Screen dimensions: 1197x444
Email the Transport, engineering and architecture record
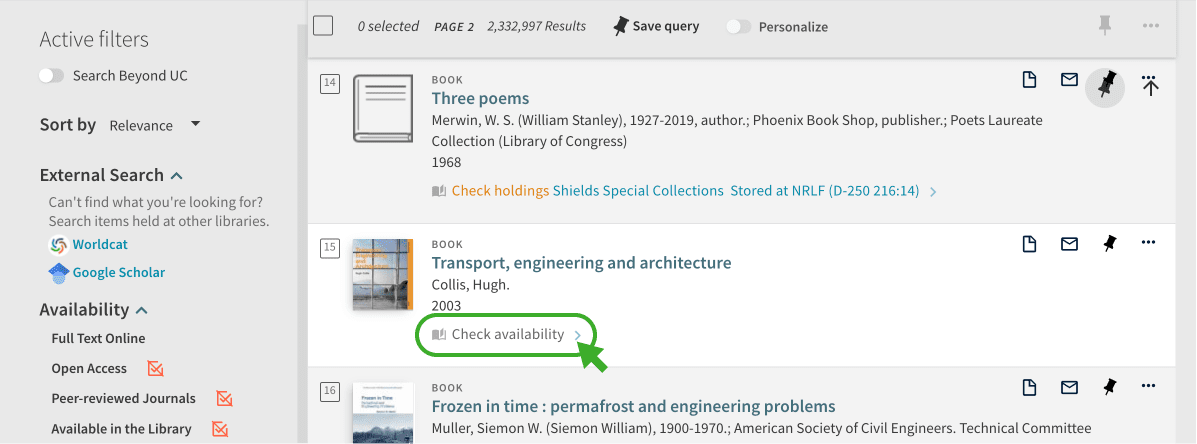pyautogui.click(x=1069, y=244)
